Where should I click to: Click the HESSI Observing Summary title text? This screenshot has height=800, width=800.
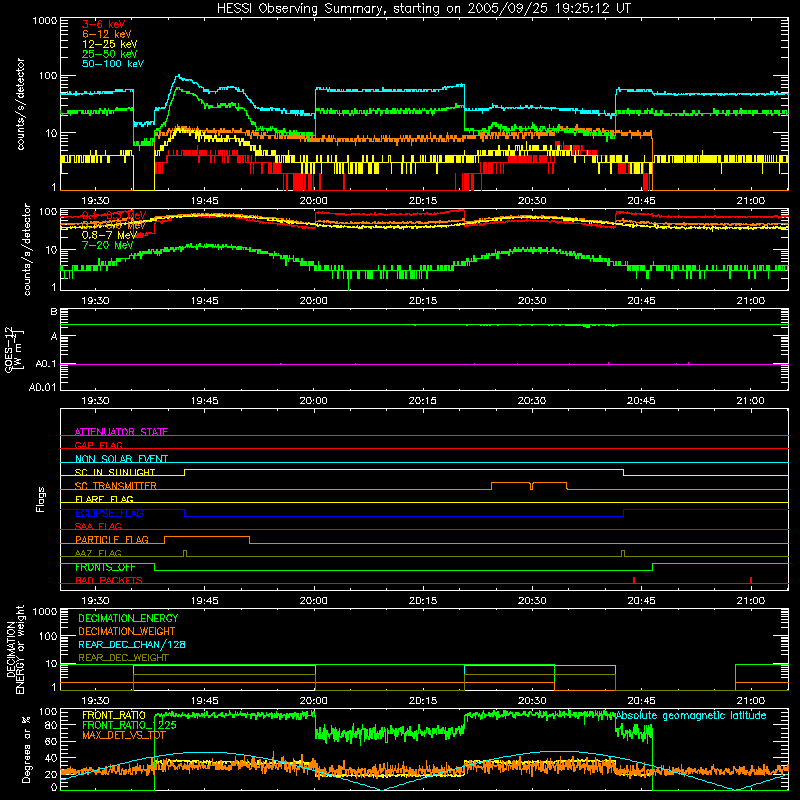point(423,9)
